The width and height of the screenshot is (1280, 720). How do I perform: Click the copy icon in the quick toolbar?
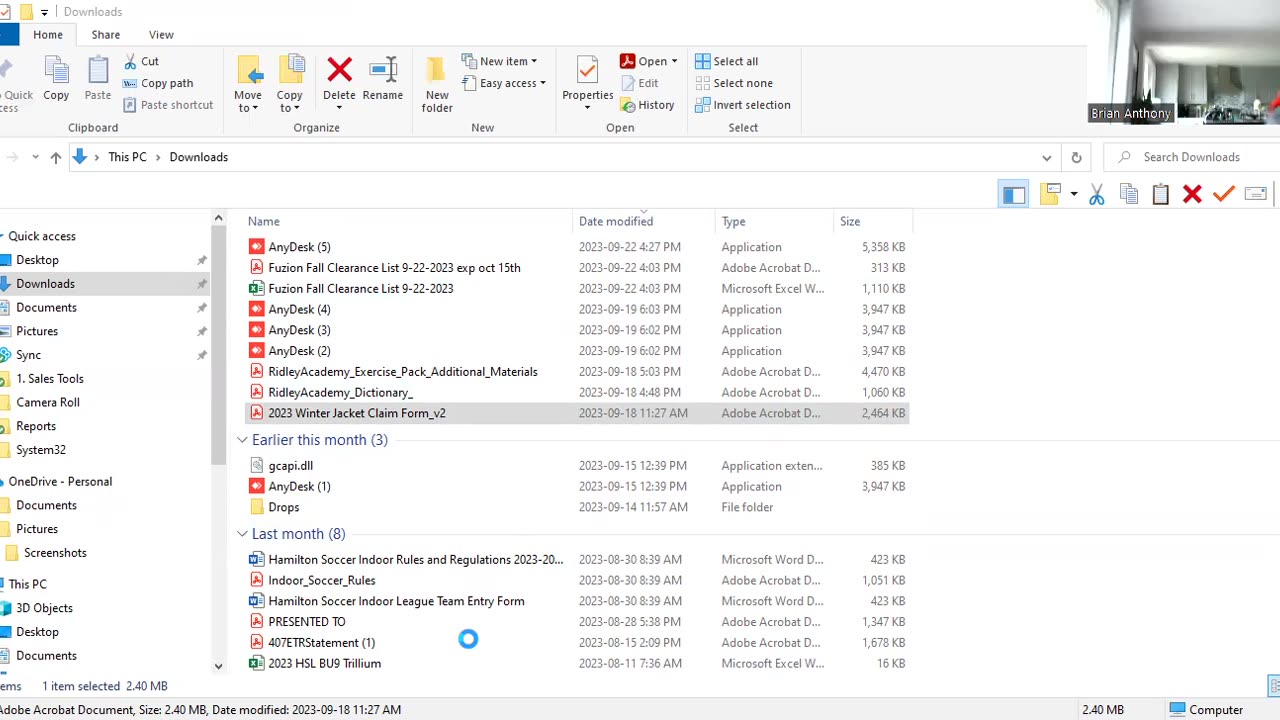point(1129,194)
